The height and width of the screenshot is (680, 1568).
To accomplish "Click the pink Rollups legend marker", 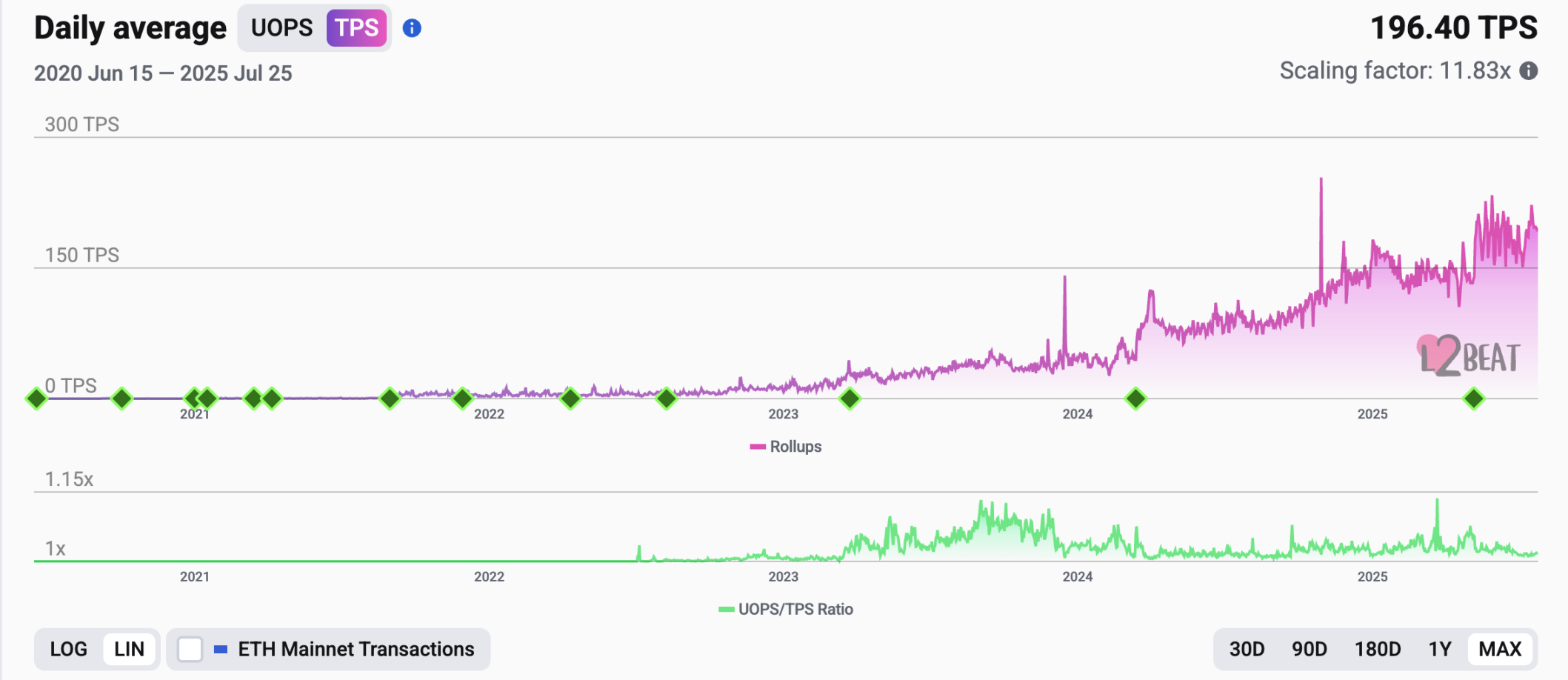I will coord(758,447).
